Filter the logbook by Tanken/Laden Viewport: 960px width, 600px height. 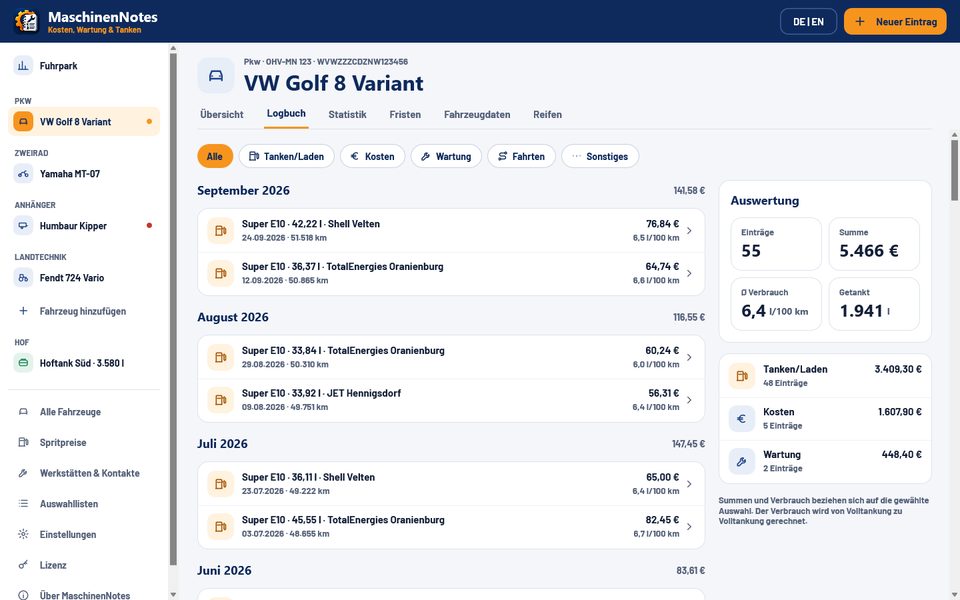[x=287, y=156]
